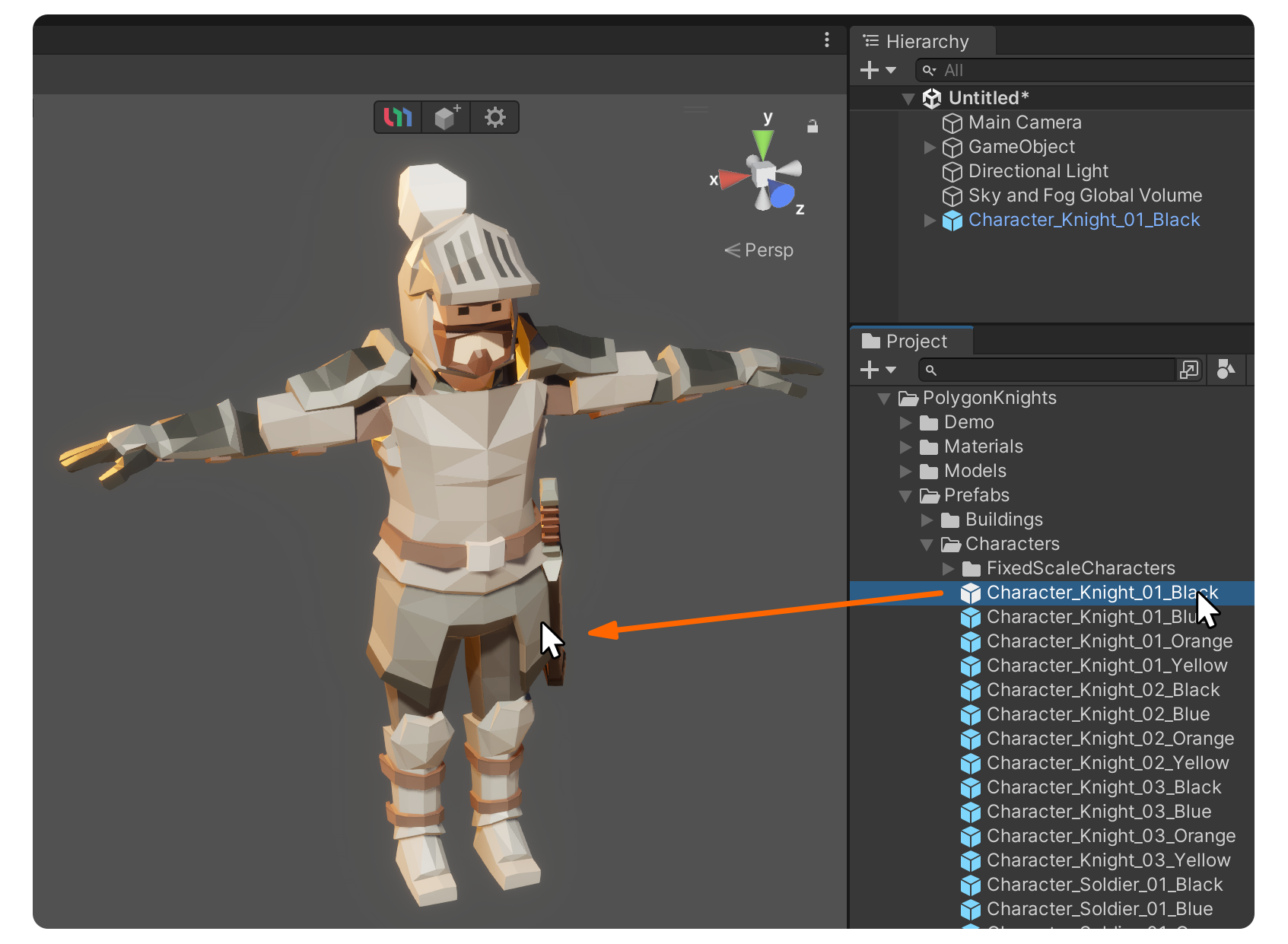Click the Project search by type icon
Viewport: 1288px width, 944px height.
1226,370
